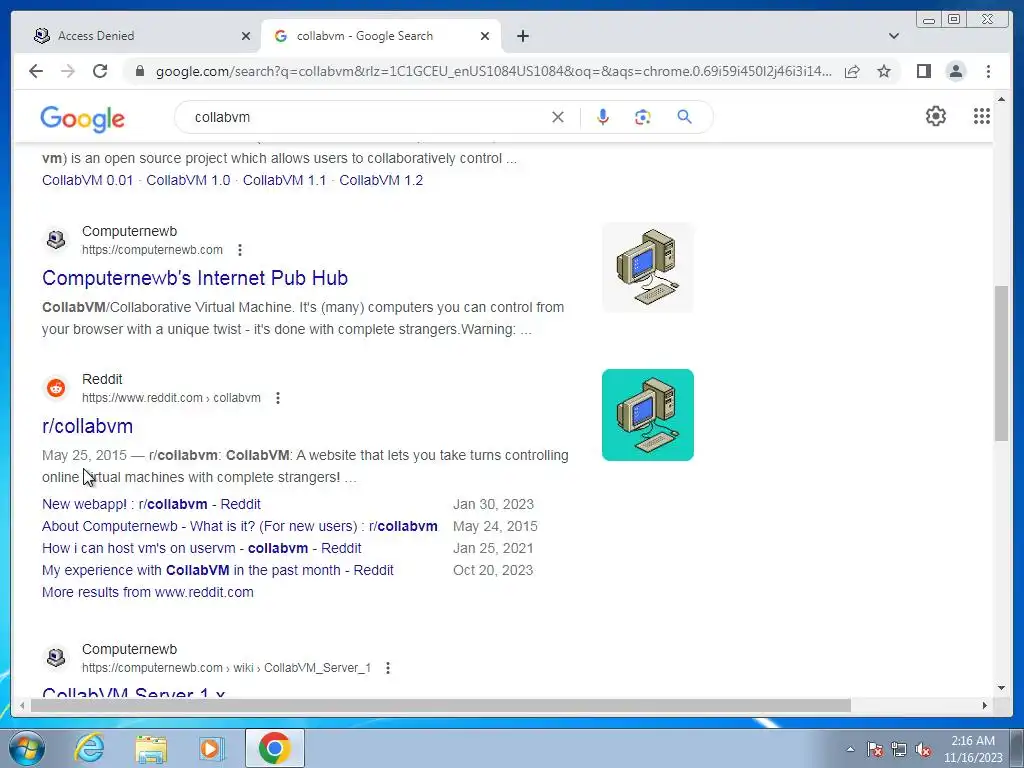Open the Windows Start menu orb
This screenshot has height=768, width=1024.
[27, 748]
